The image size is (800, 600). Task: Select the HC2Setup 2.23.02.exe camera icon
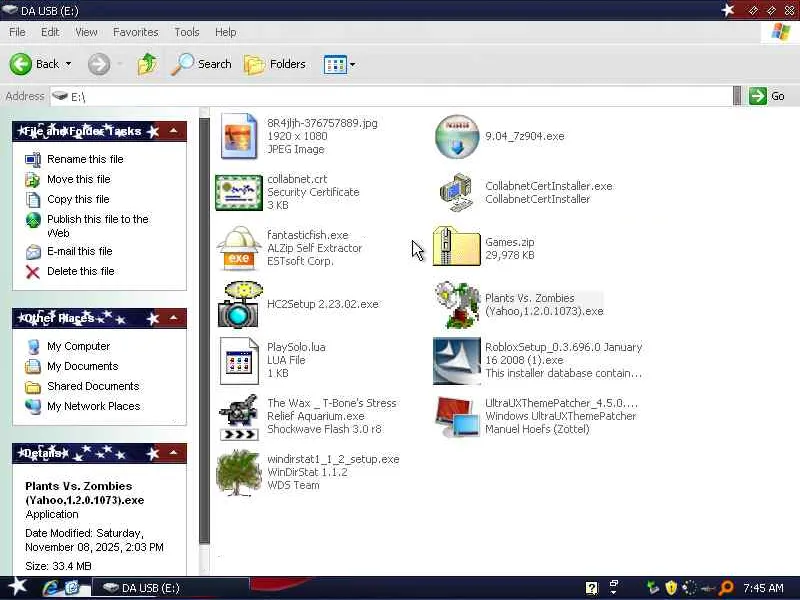click(239, 304)
